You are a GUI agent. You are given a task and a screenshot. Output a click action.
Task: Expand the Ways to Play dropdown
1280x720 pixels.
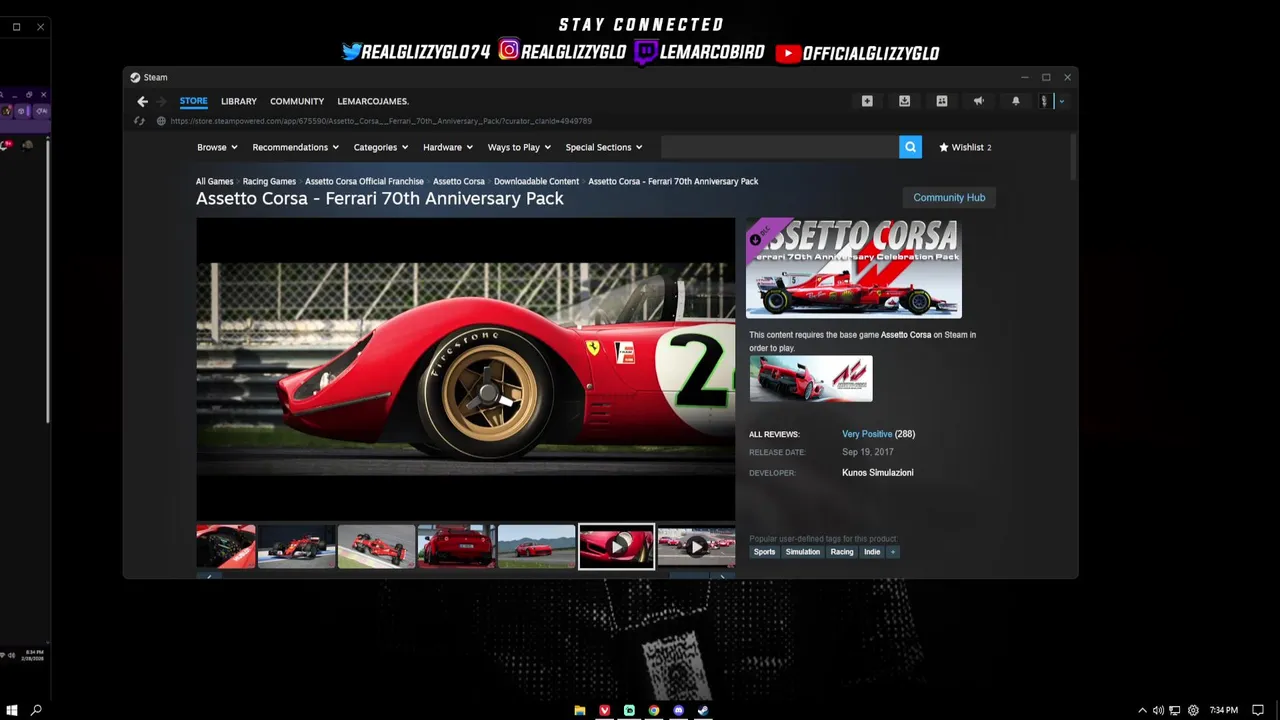[520, 147]
